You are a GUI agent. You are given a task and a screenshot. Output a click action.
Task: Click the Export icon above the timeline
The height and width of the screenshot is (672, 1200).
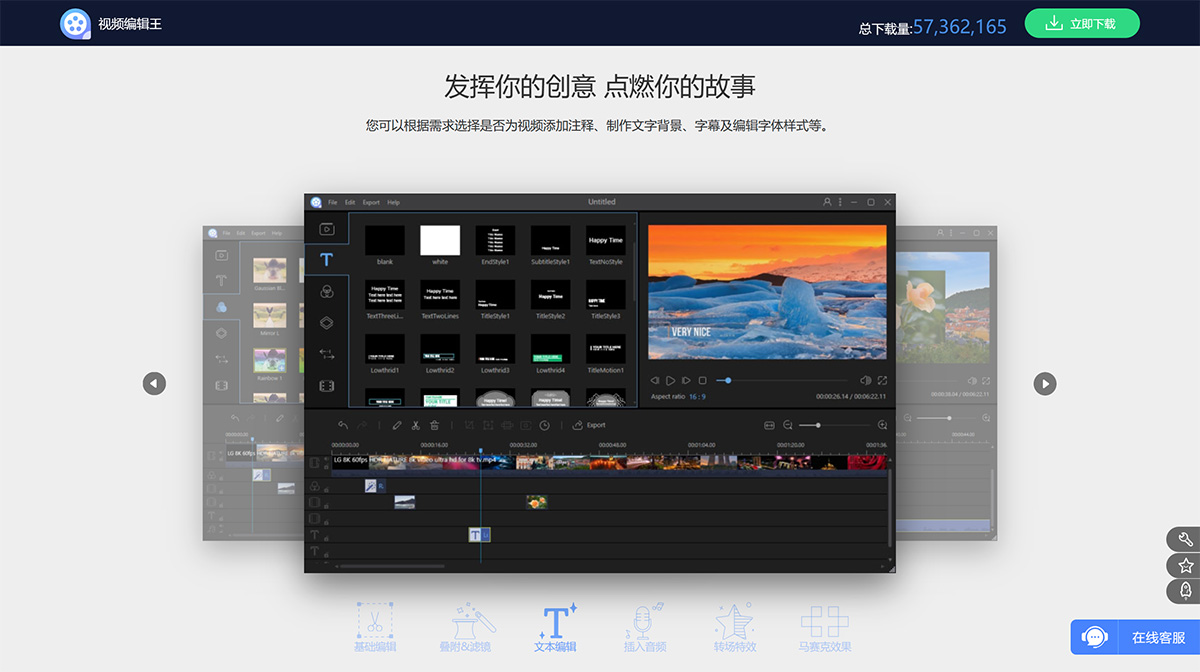(577, 425)
